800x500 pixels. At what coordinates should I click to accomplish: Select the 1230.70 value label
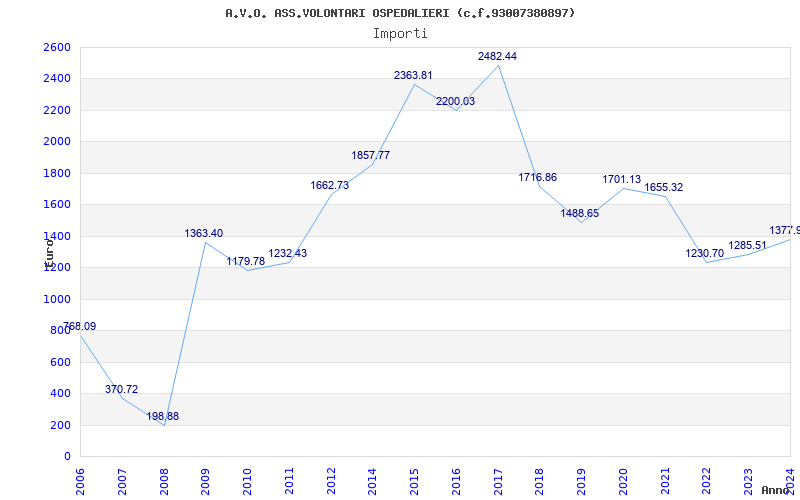(x=705, y=253)
